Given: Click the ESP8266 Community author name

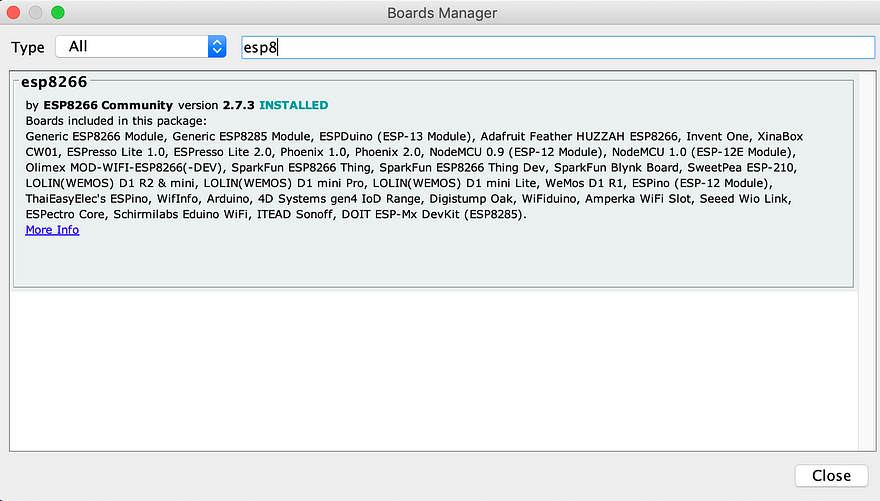Looking at the screenshot, I should pos(108,105).
